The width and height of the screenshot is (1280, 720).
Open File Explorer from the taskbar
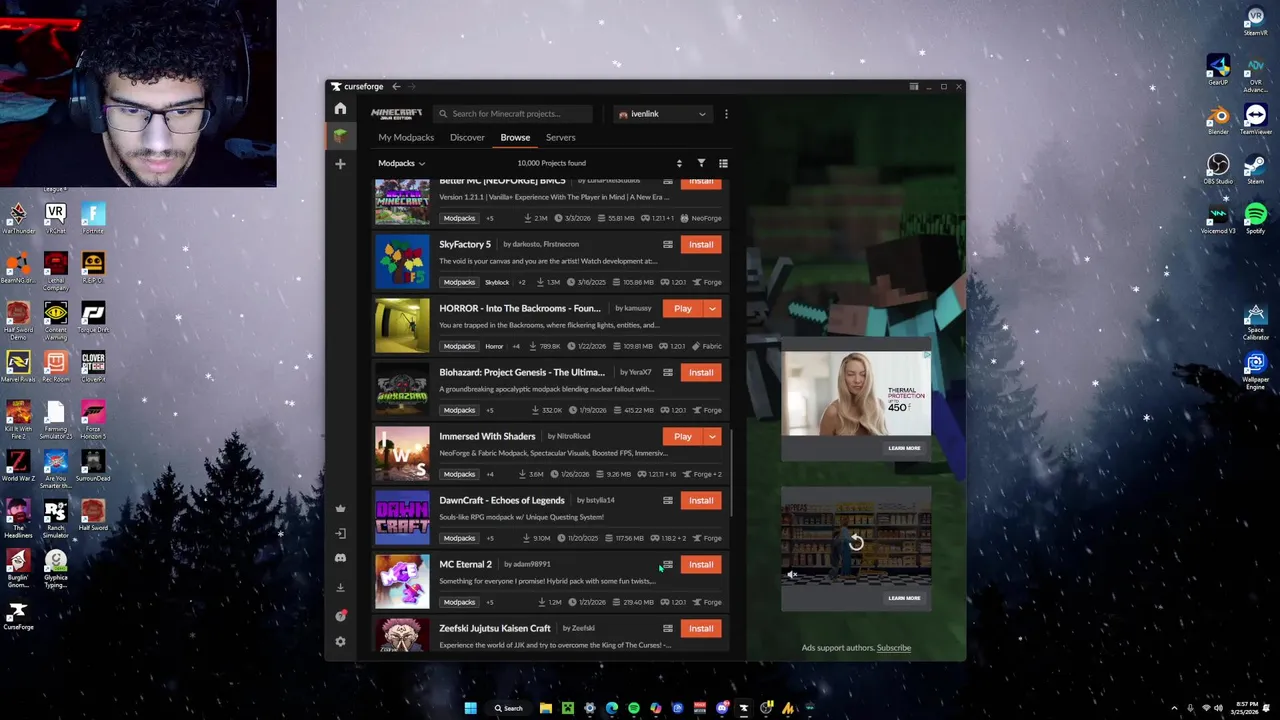point(546,708)
